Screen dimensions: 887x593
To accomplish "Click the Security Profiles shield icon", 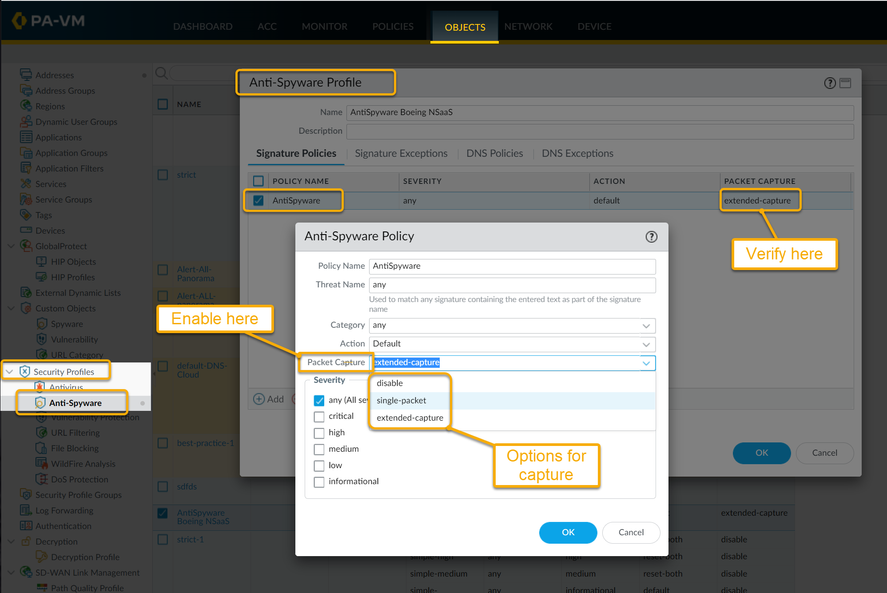I will pos(24,371).
